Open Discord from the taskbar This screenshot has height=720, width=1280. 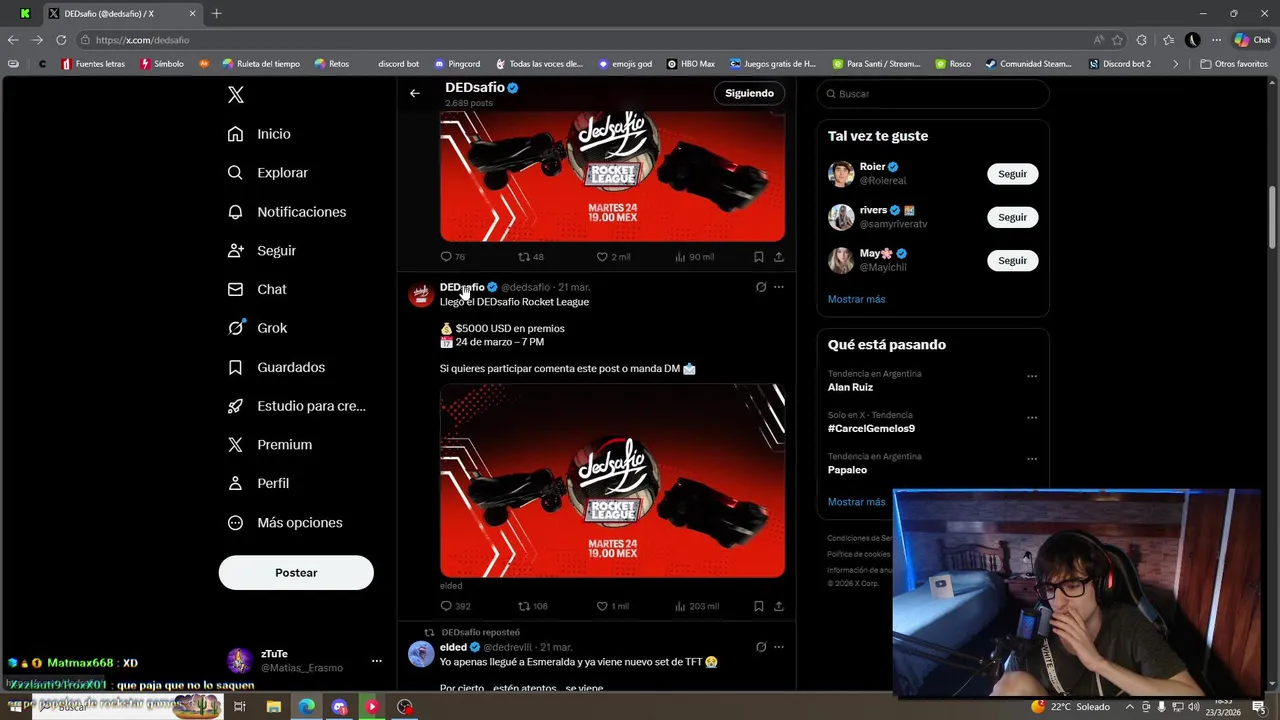click(x=339, y=707)
